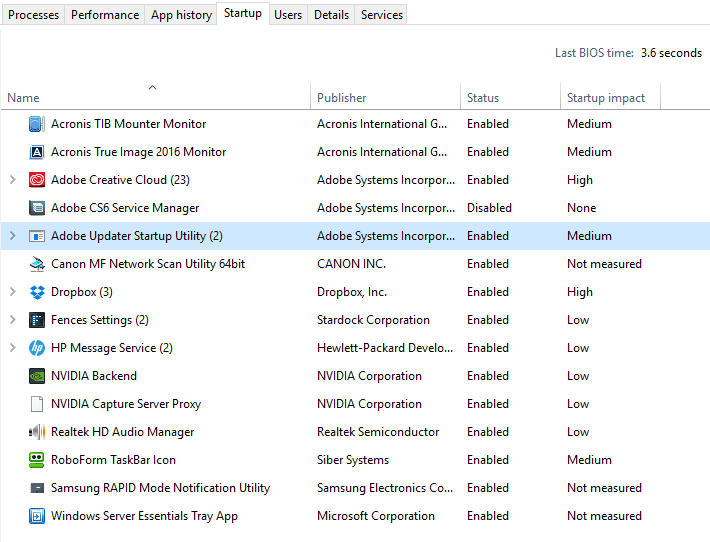The height and width of the screenshot is (542, 710).
Task: Click the NVIDIA Capture Server Proxy icon
Action: pyautogui.click(x=37, y=404)
